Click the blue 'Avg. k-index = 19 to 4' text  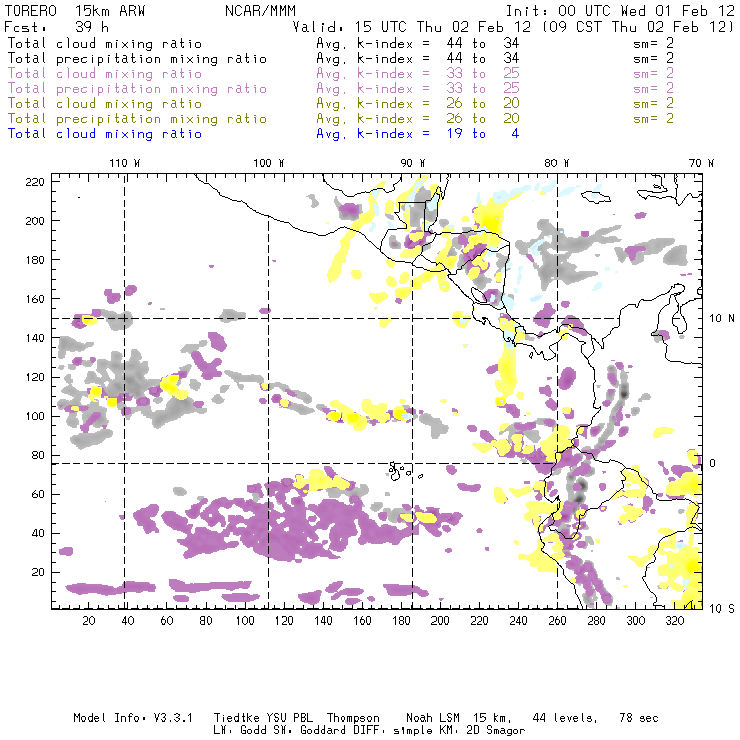coord(418,134)
